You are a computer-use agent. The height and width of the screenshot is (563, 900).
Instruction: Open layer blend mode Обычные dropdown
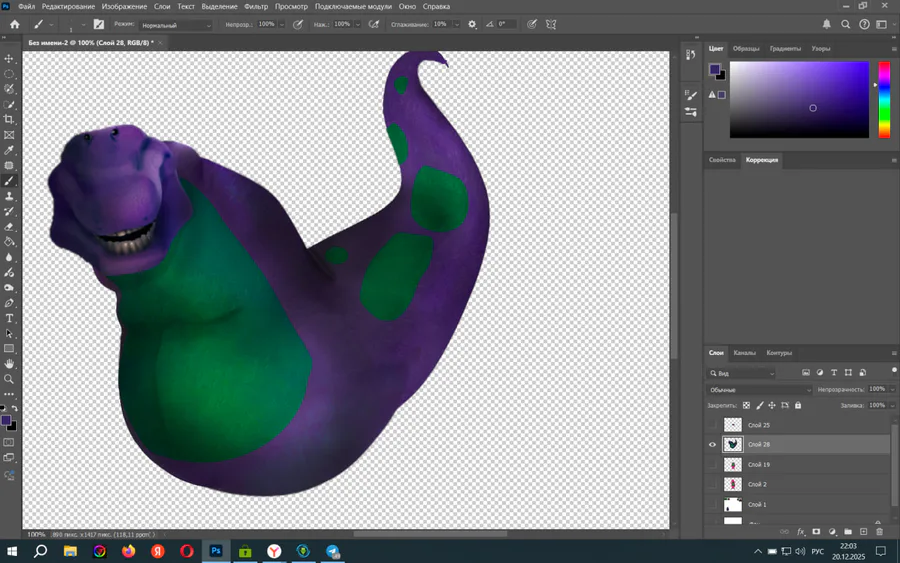click(759, 390)
